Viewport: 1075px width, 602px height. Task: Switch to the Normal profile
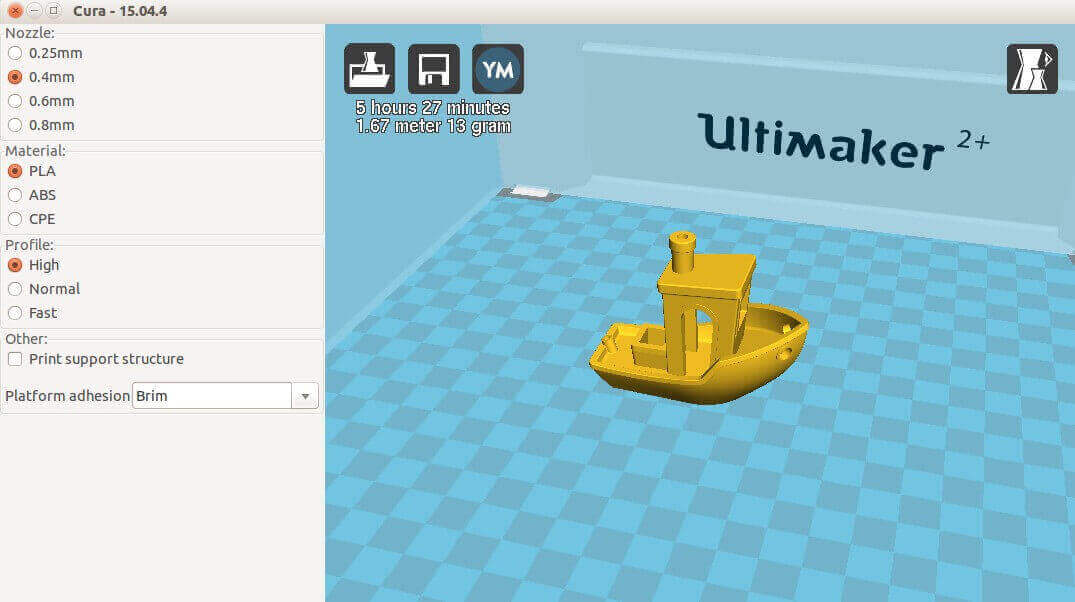(x=15, y=289)
